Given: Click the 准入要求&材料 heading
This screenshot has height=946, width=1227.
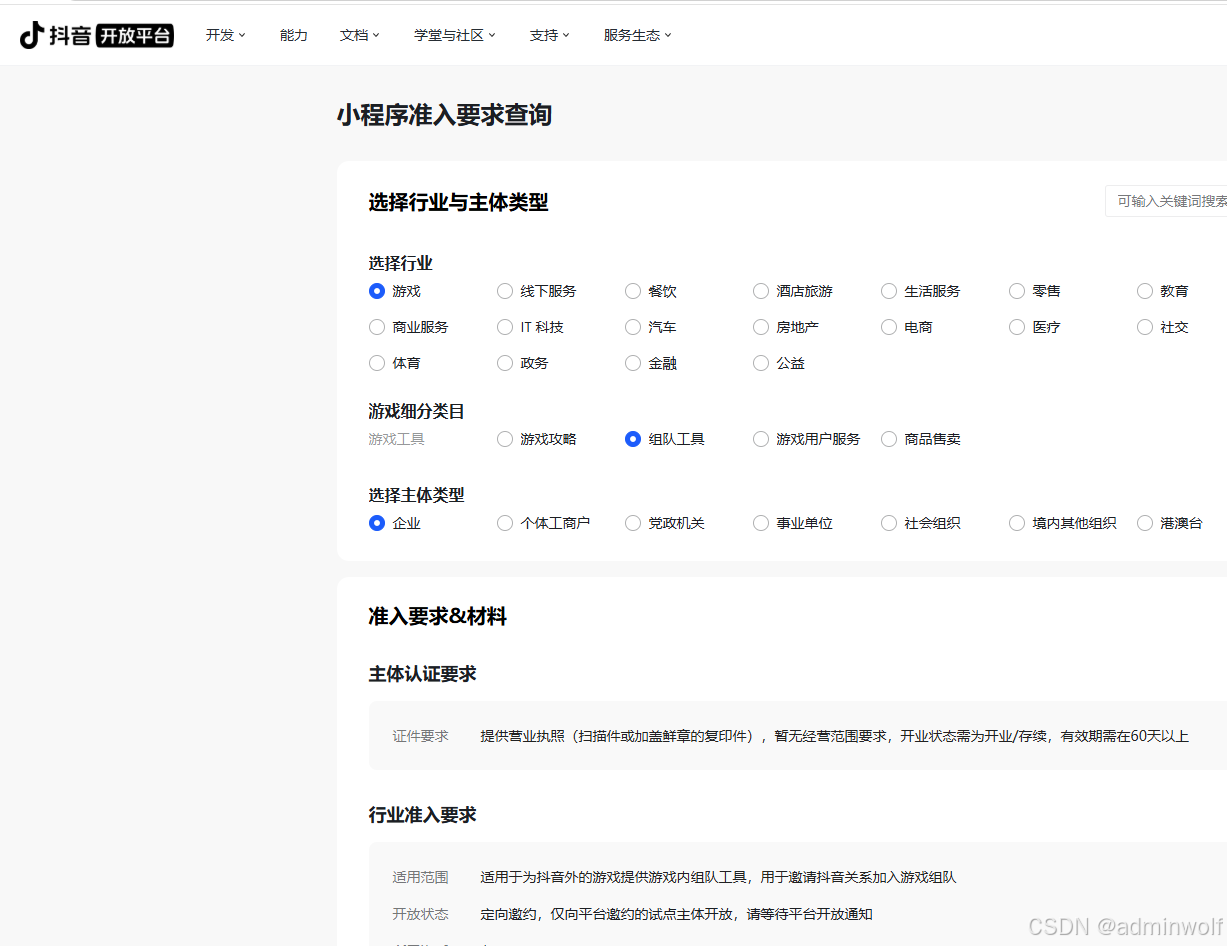Looking at the screenshot, I should coord(437,617).
